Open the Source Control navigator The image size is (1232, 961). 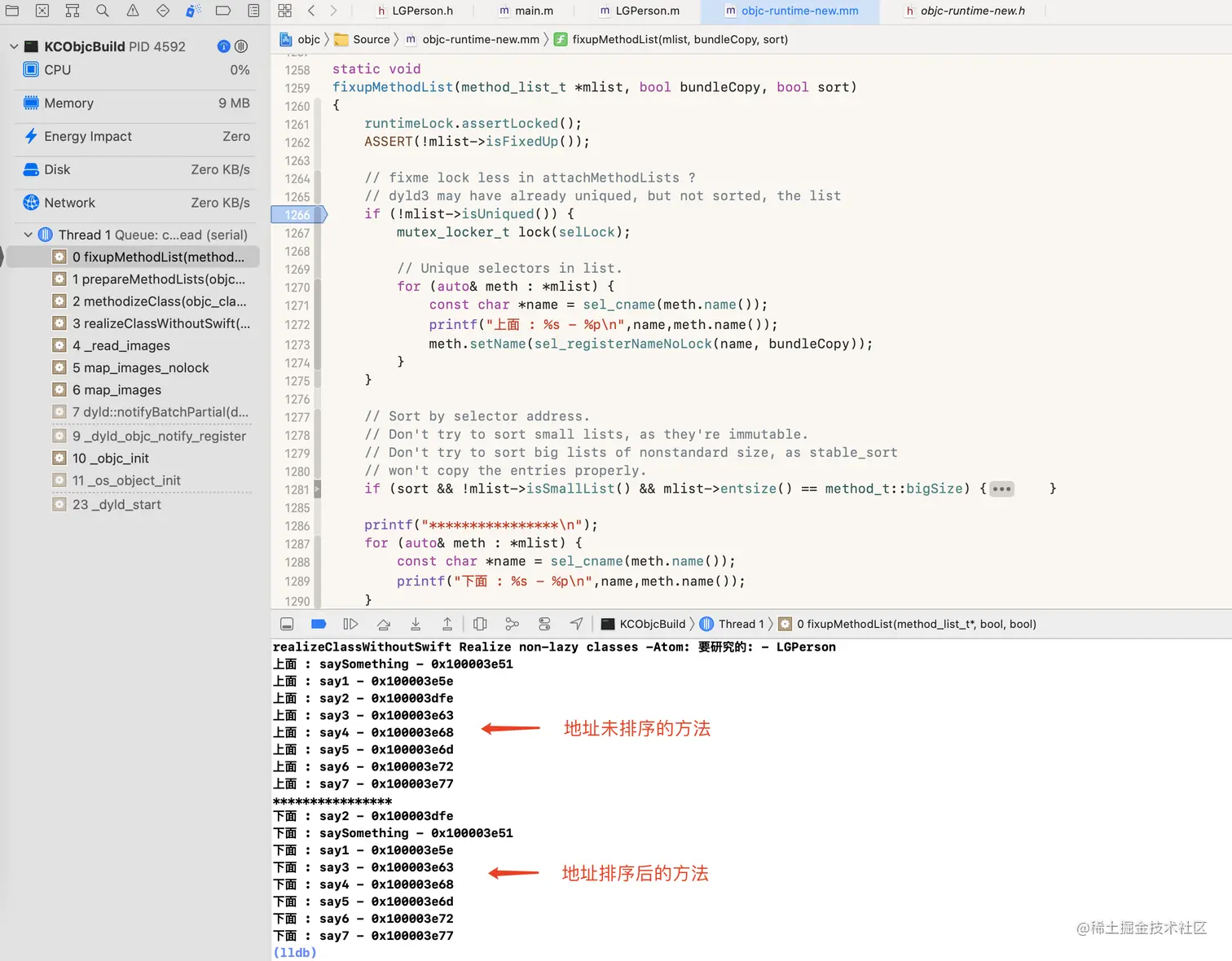42,11
